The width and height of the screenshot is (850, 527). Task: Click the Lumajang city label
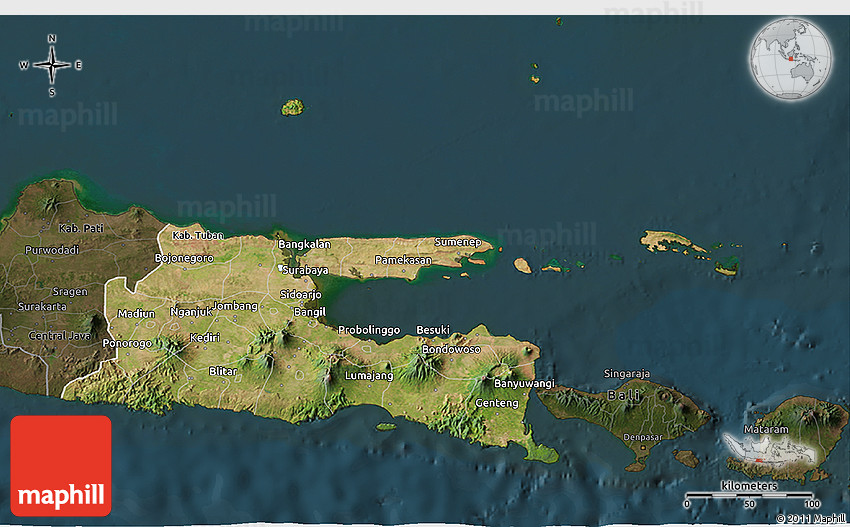pyautogui.click(x=368, y=376)
